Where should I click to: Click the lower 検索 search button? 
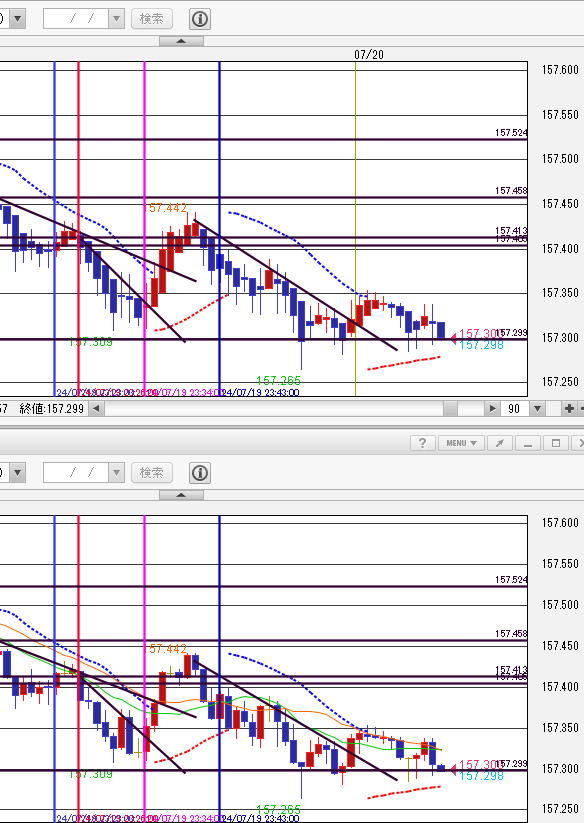152,473
